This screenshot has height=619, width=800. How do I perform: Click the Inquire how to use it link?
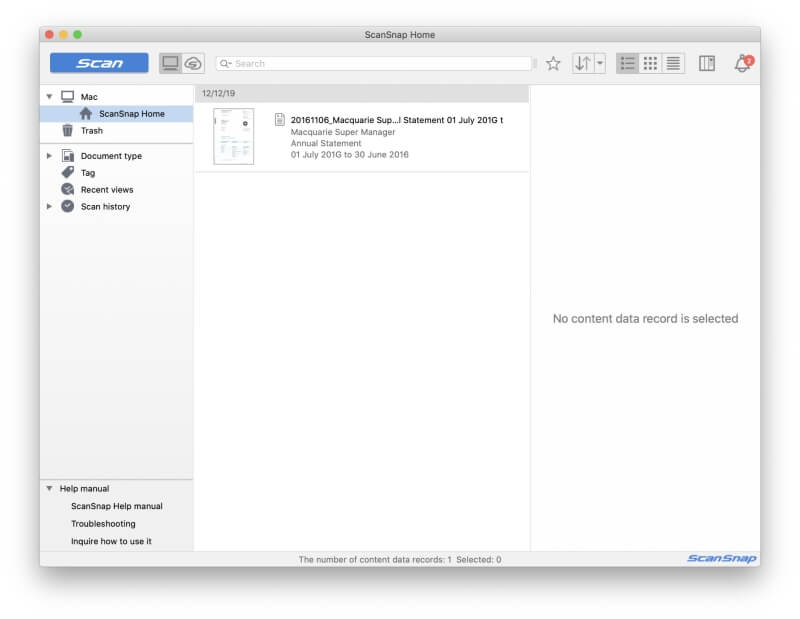(111, 541)
